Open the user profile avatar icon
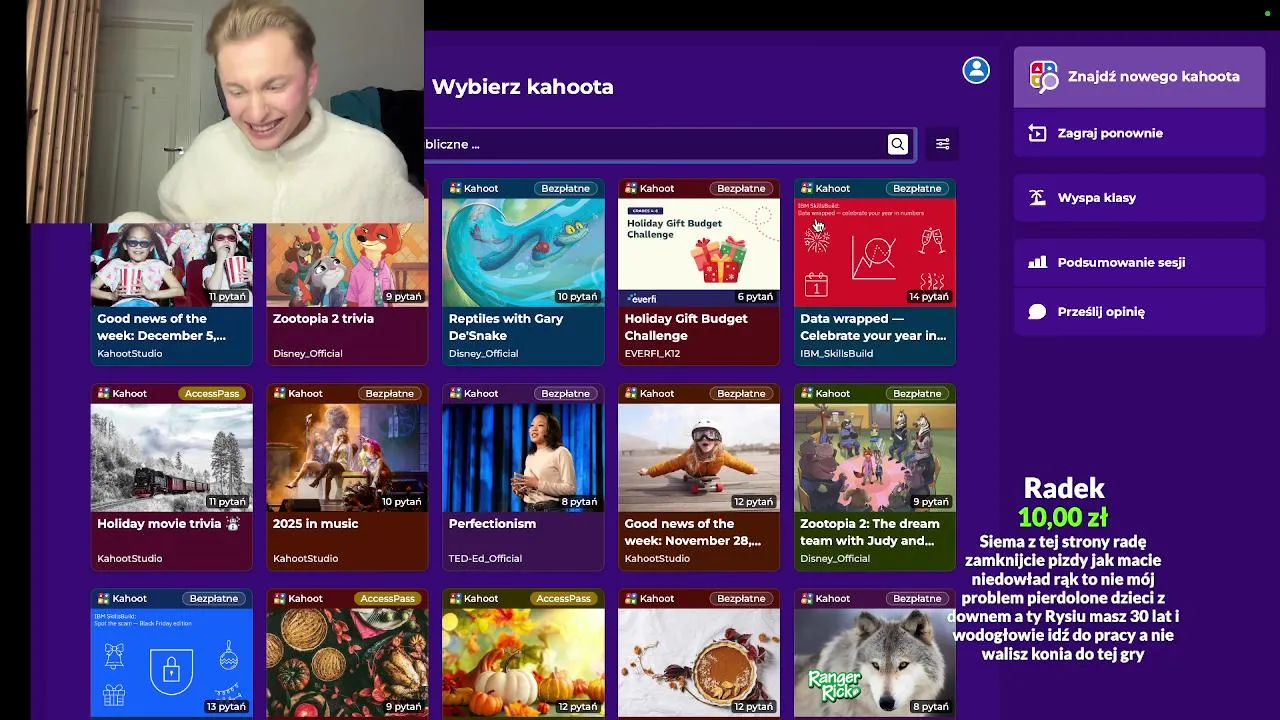1280x720 pixels. 976,70
